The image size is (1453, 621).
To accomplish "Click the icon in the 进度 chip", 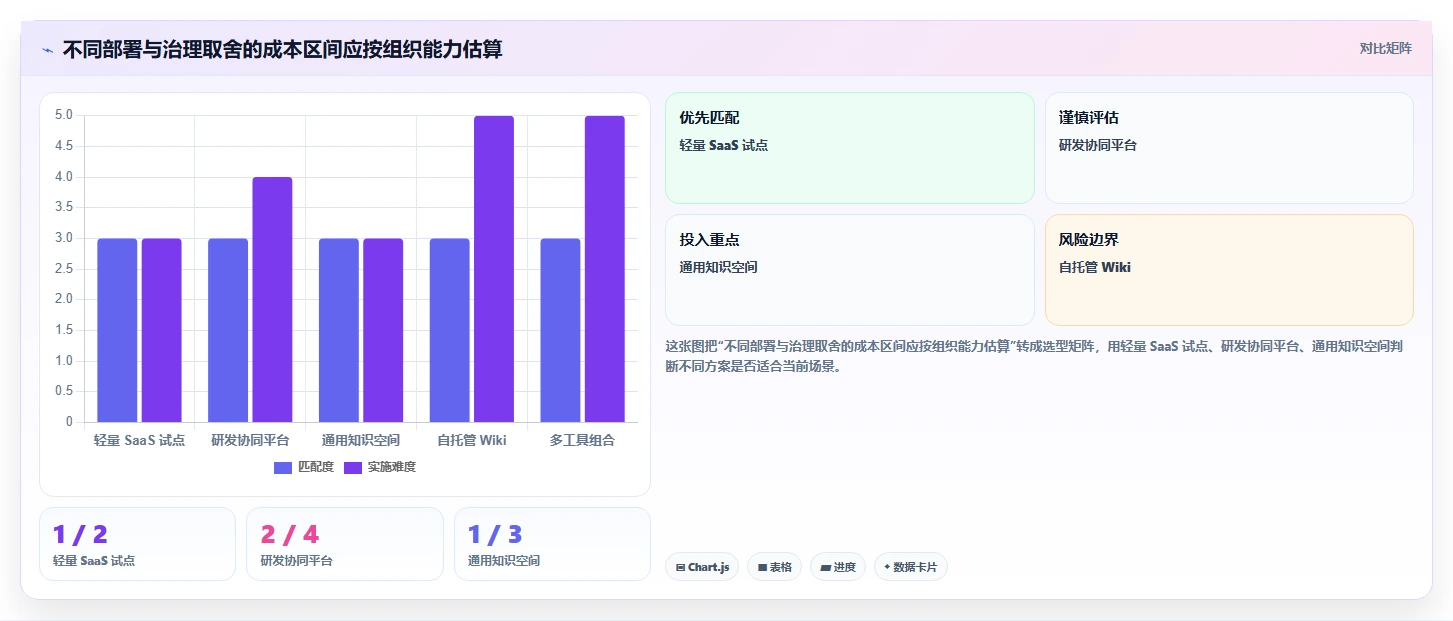I will coord(825,567).
